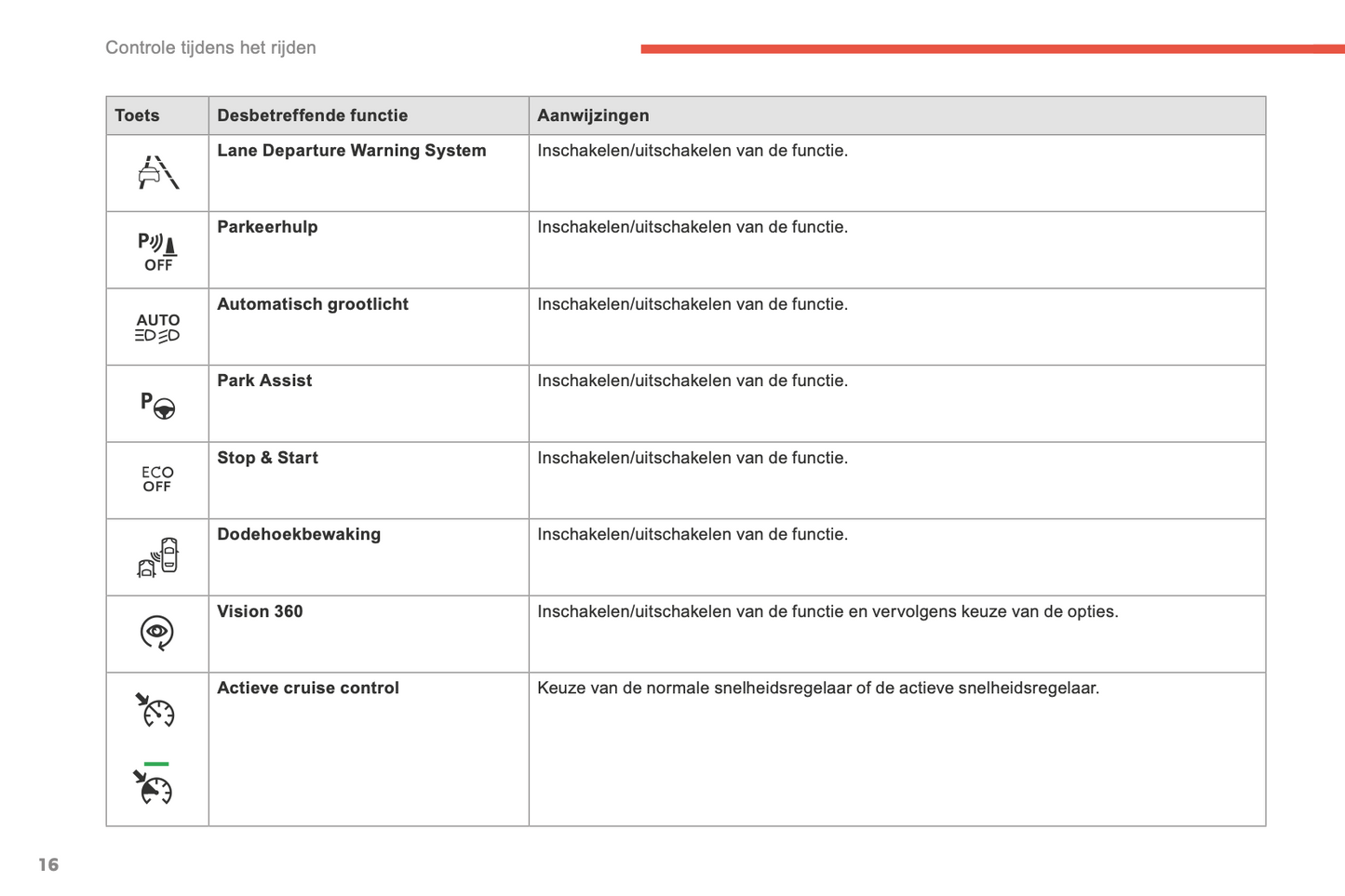Click the Park Assist steering wheel icon
The height and width of the screenshot is (896, 1345).
157,405
